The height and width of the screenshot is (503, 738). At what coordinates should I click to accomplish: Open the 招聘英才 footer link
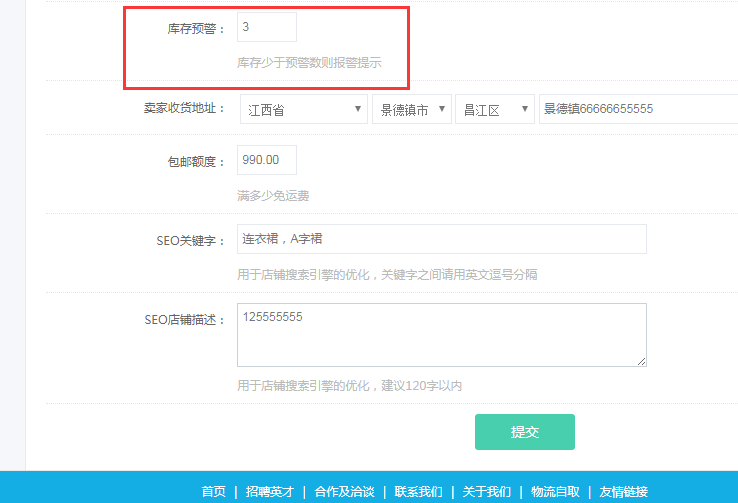click(270, 491)
